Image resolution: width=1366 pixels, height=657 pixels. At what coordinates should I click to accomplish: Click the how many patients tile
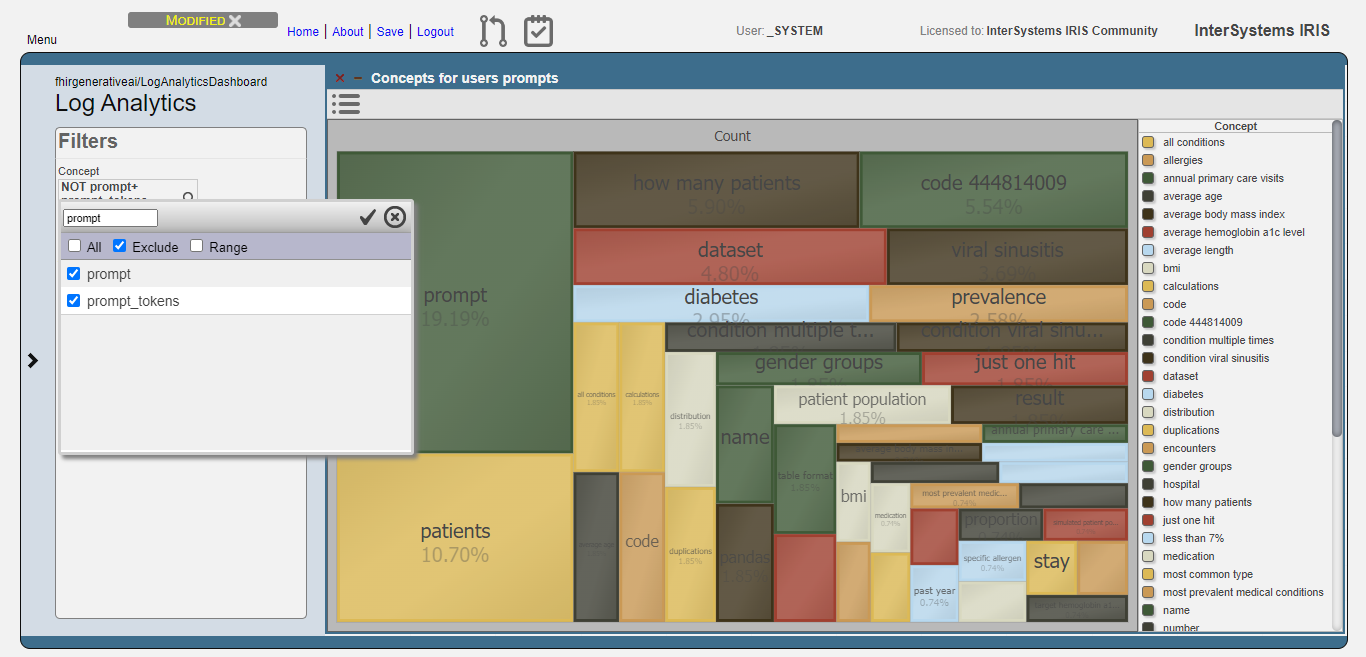coord(716,190)
